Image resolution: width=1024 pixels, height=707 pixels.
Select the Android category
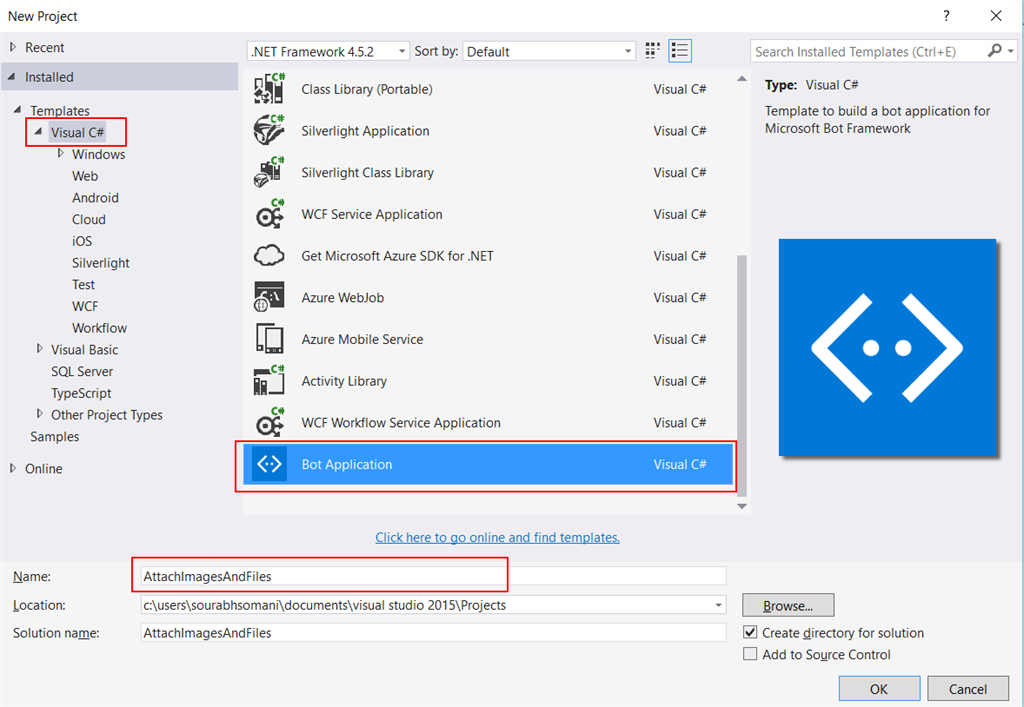point(95,197)
